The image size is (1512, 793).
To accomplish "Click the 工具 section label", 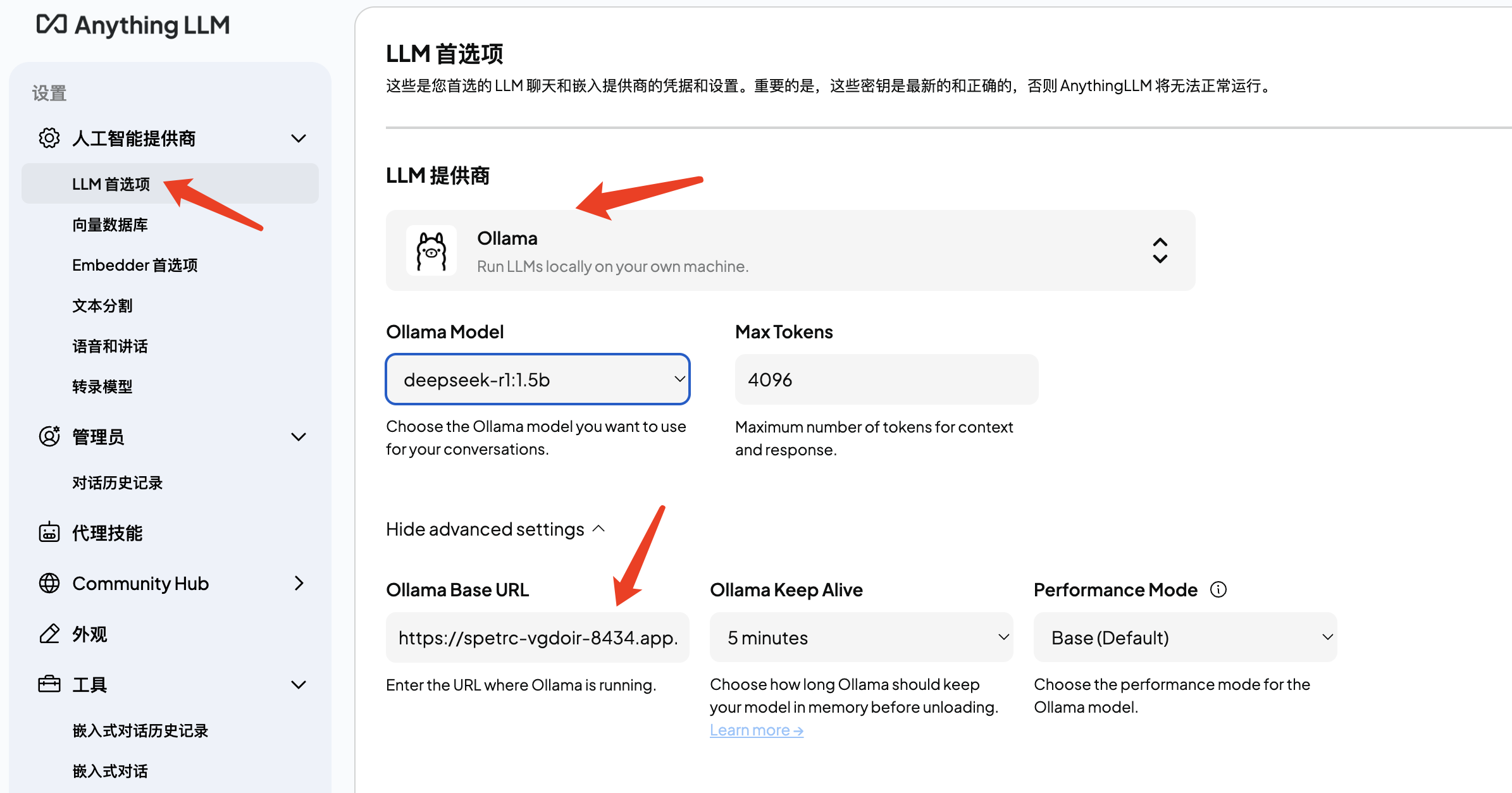I will [x=90, y=684].
